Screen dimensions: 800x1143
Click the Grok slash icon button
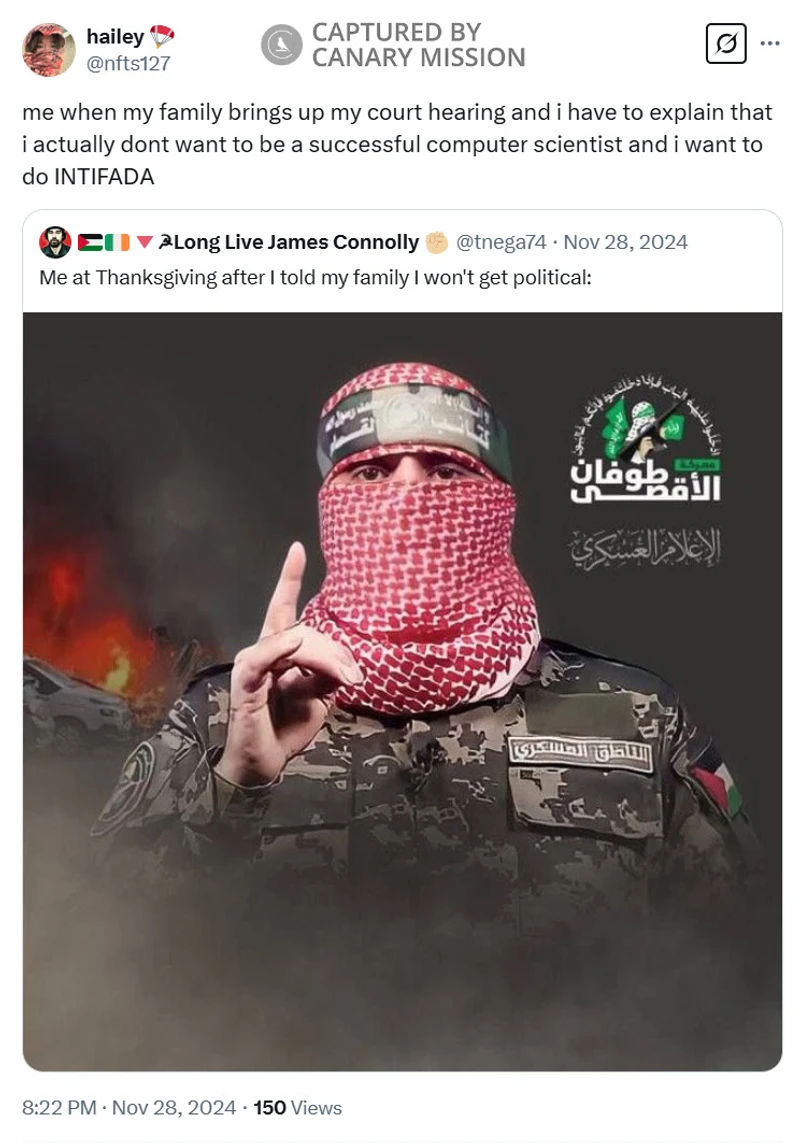726,44
